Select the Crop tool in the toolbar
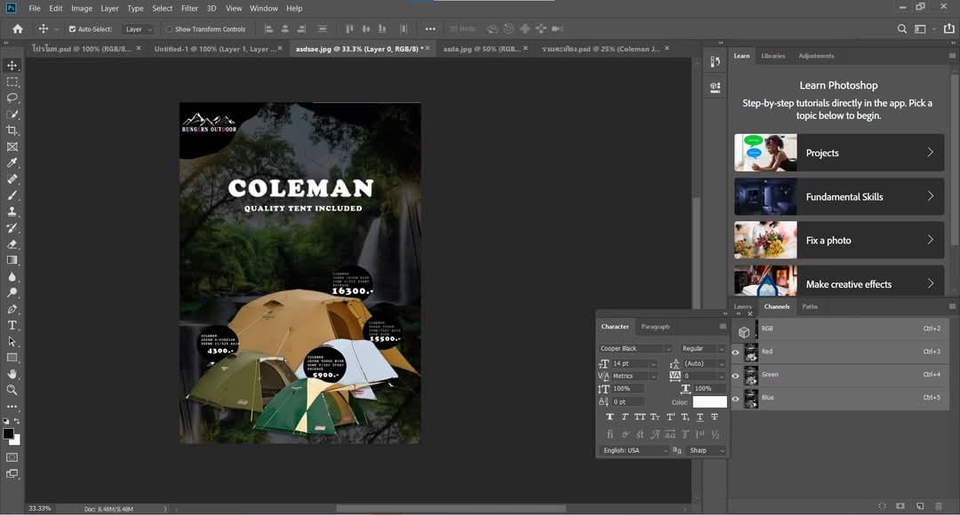960x515 pixels. (12, 130)
